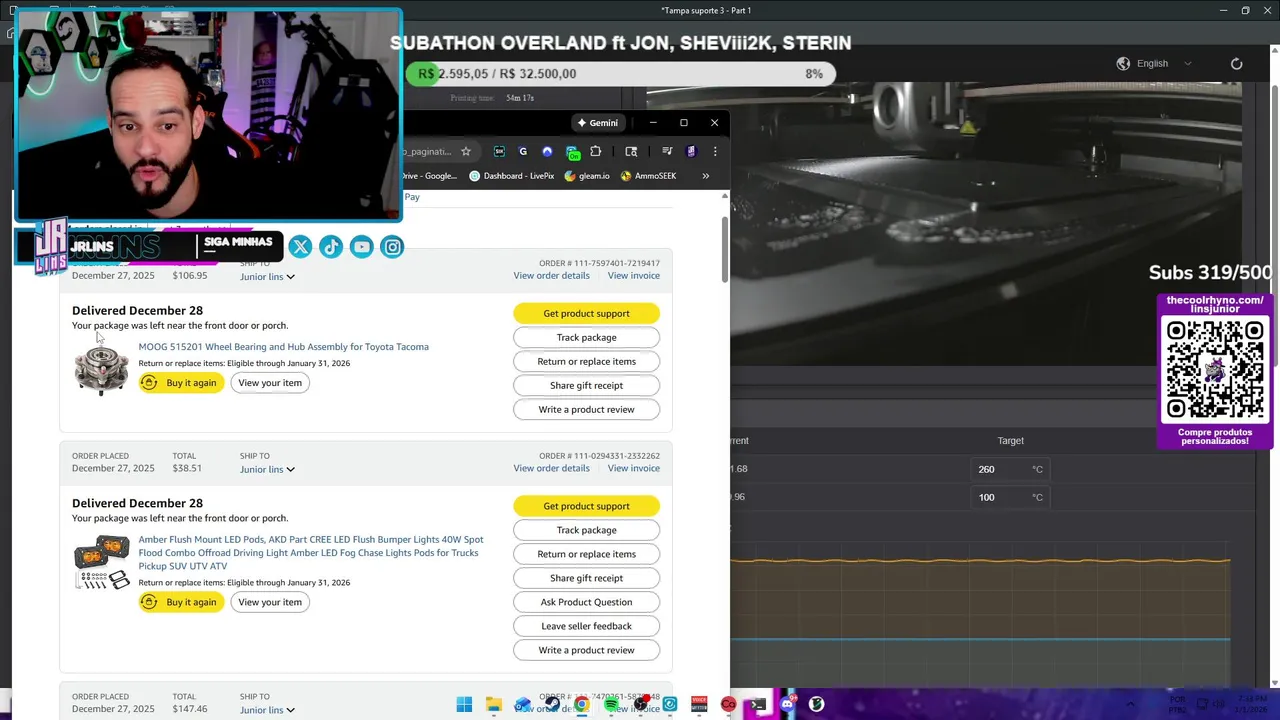
Task: Open the Dashboard - LivePix bookmark
Action: pyautogui.click(x=511, y=176)
